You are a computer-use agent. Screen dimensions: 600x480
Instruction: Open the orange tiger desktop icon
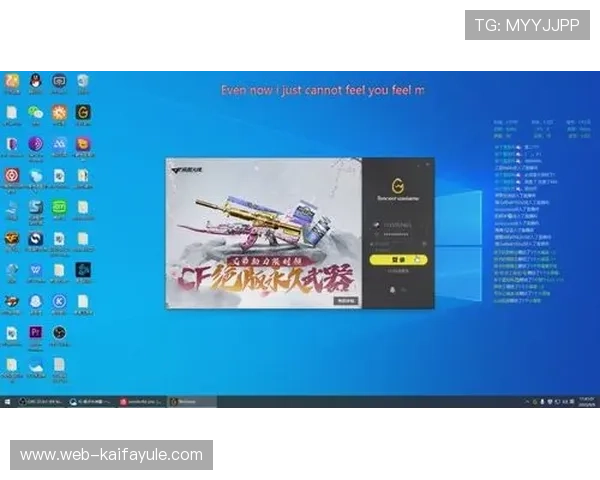point(12,302)
